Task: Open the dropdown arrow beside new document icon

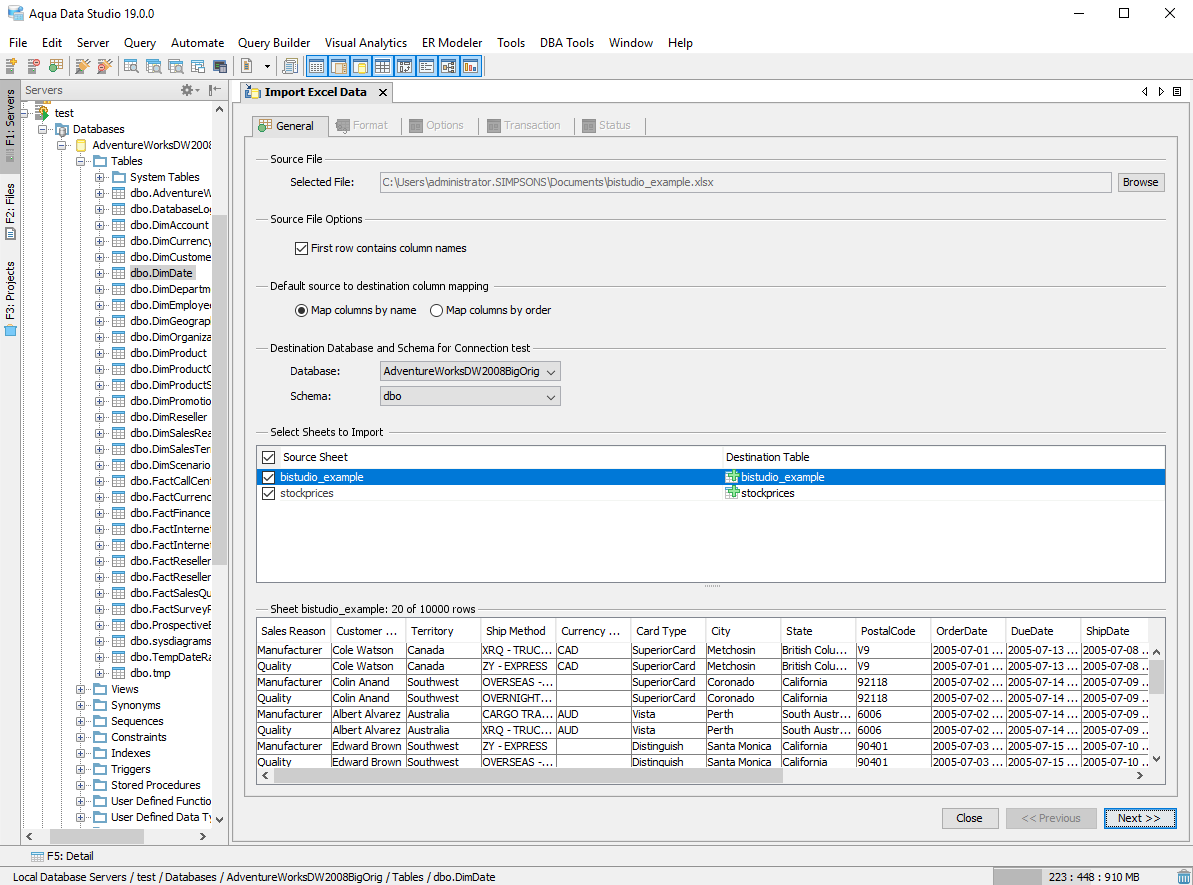Action: point(267,66)
